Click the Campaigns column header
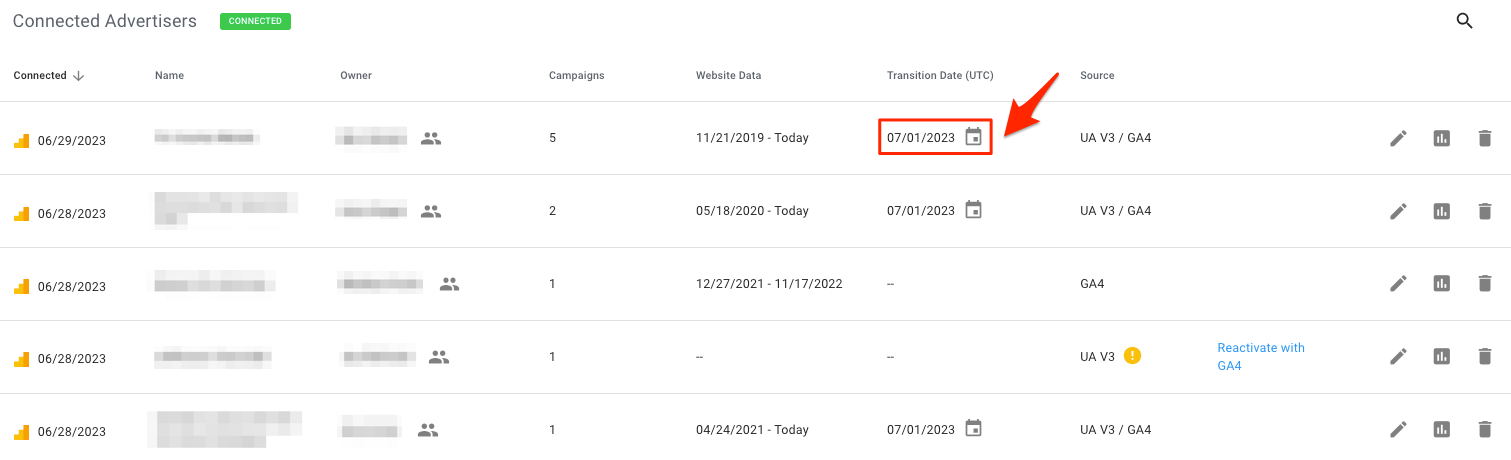The image size is (1511, 460). [576, 76]
